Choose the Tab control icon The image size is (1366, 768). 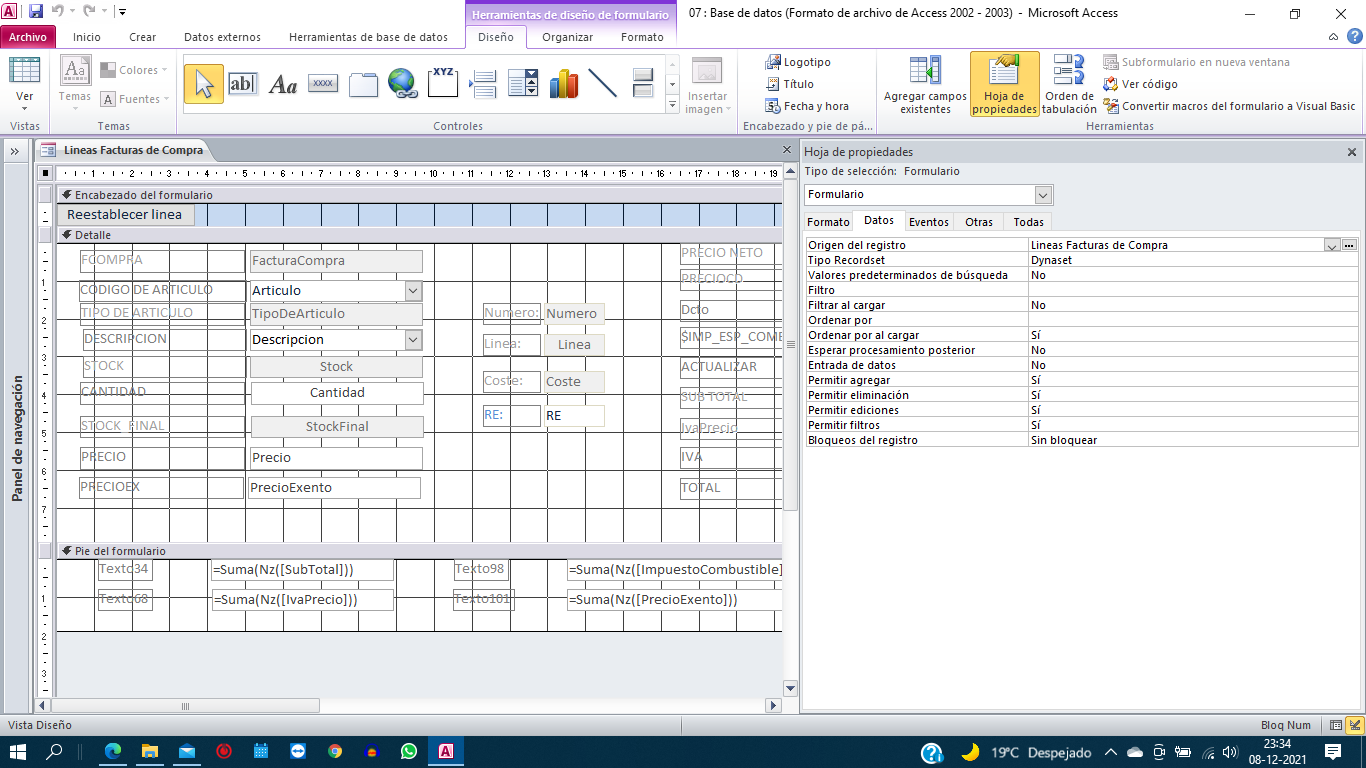363,84
